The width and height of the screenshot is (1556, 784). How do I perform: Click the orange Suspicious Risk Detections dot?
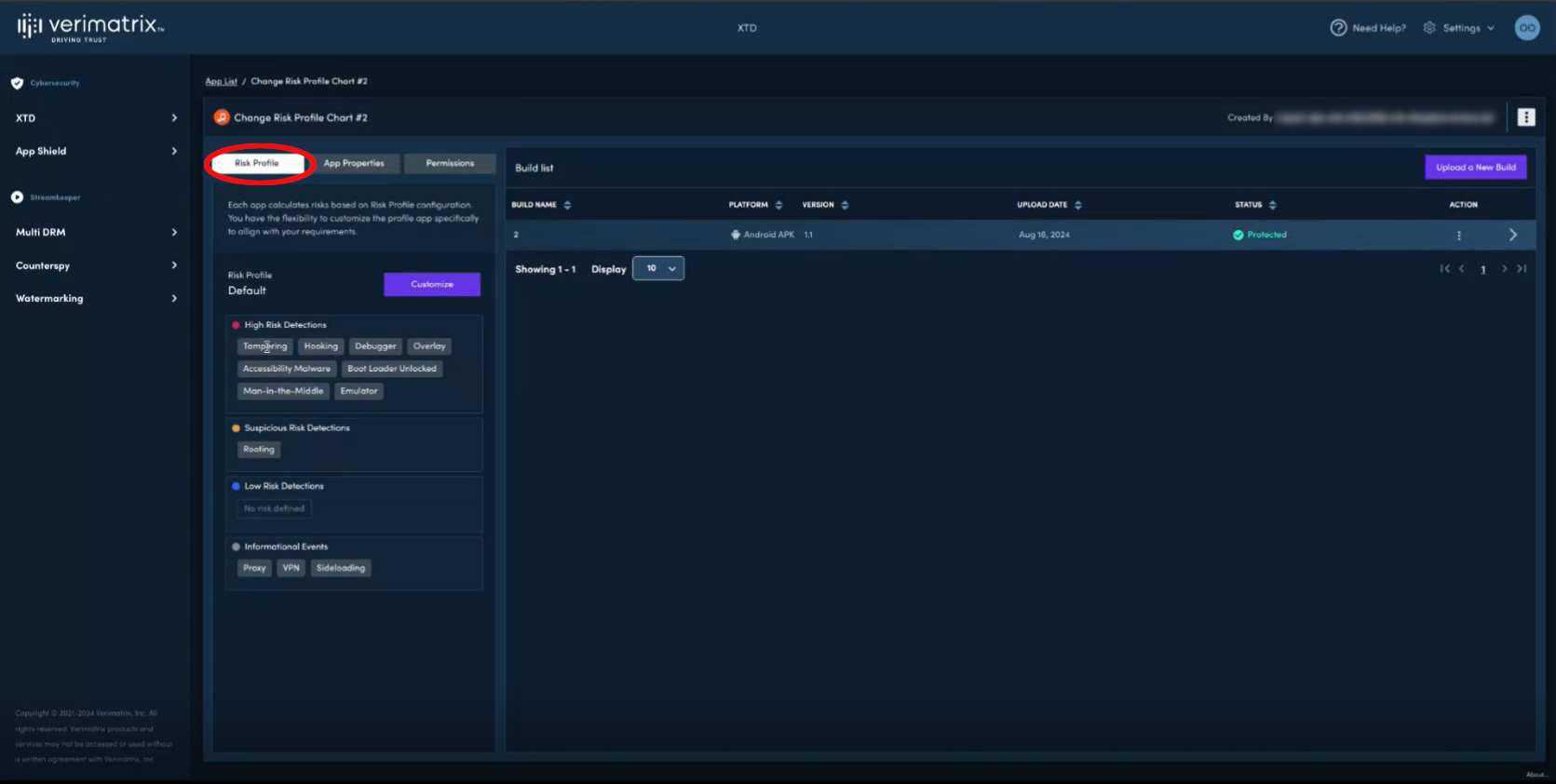[236, 428]
